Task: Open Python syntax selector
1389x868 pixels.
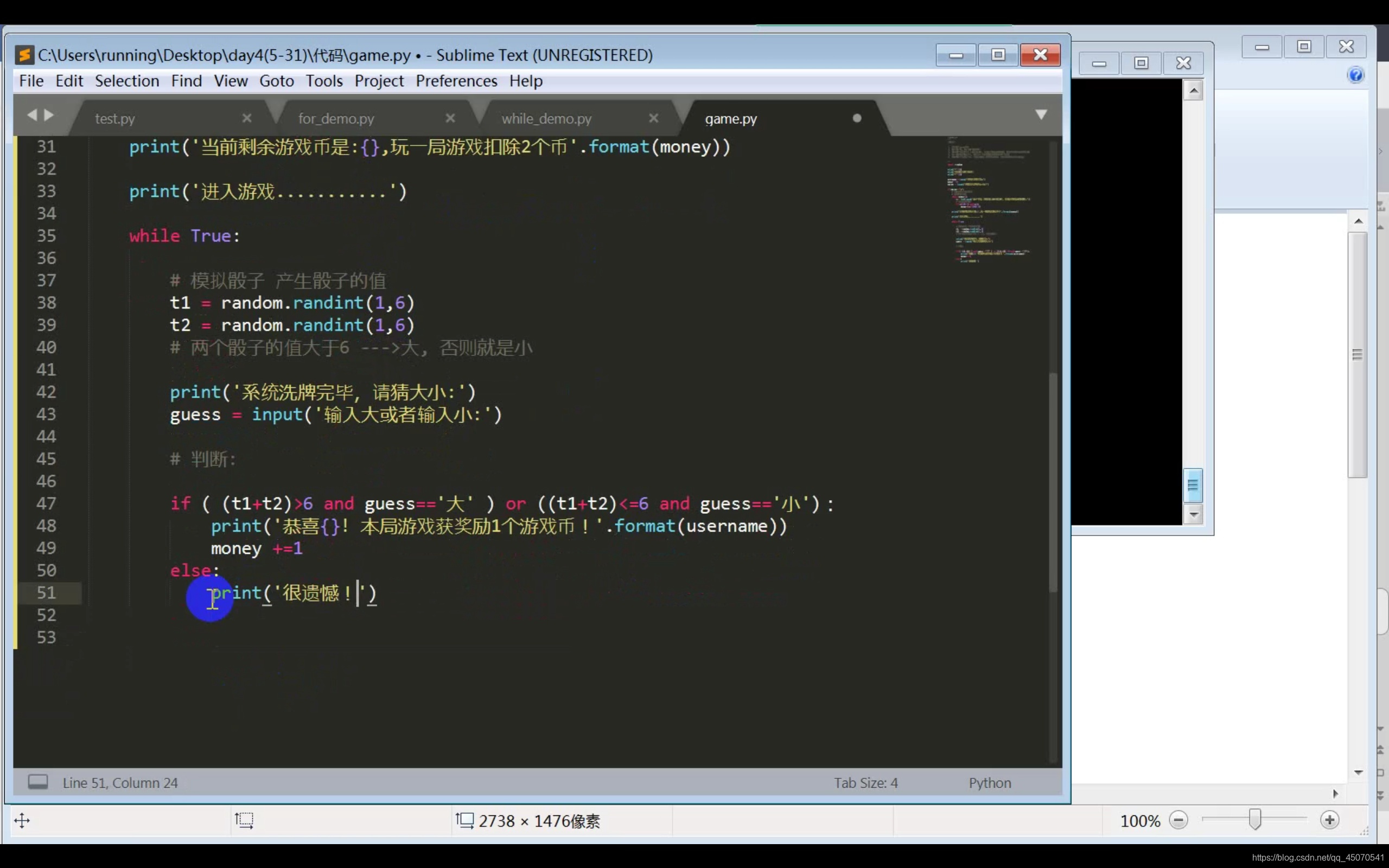Action: tap(990, 783)
